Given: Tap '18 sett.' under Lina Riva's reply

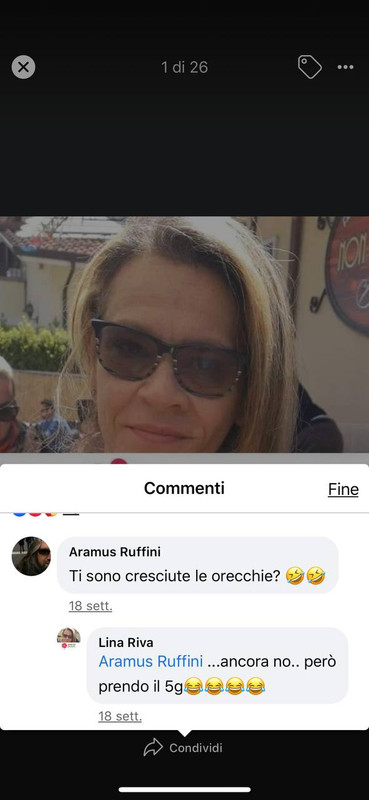Looking at the screenshot, I should click(120, 716).
